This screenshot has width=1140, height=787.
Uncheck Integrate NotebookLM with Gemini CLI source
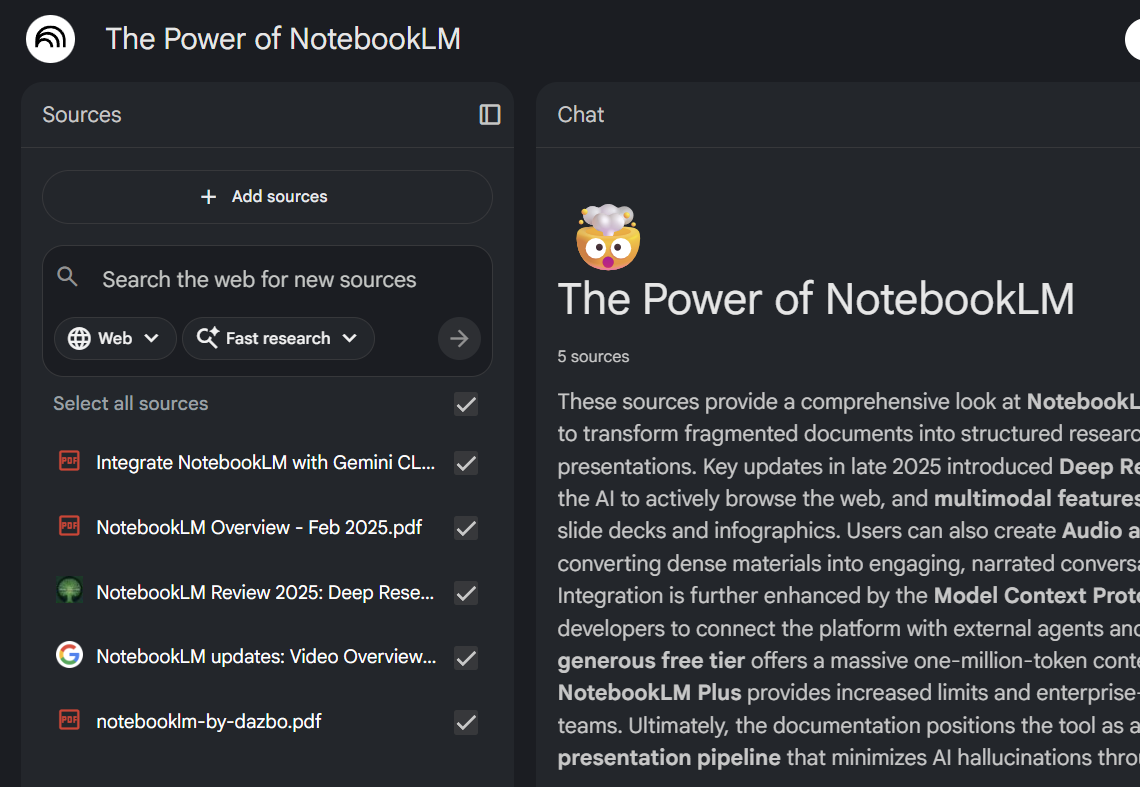(466, 463)
